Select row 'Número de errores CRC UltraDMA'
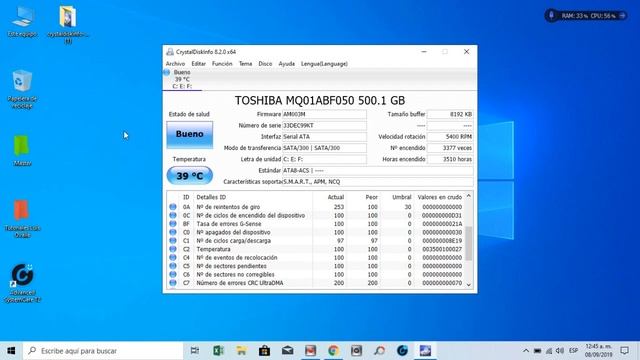Image resolution: width=640 pixels, height=360 pixels. (x=316, y=283)
